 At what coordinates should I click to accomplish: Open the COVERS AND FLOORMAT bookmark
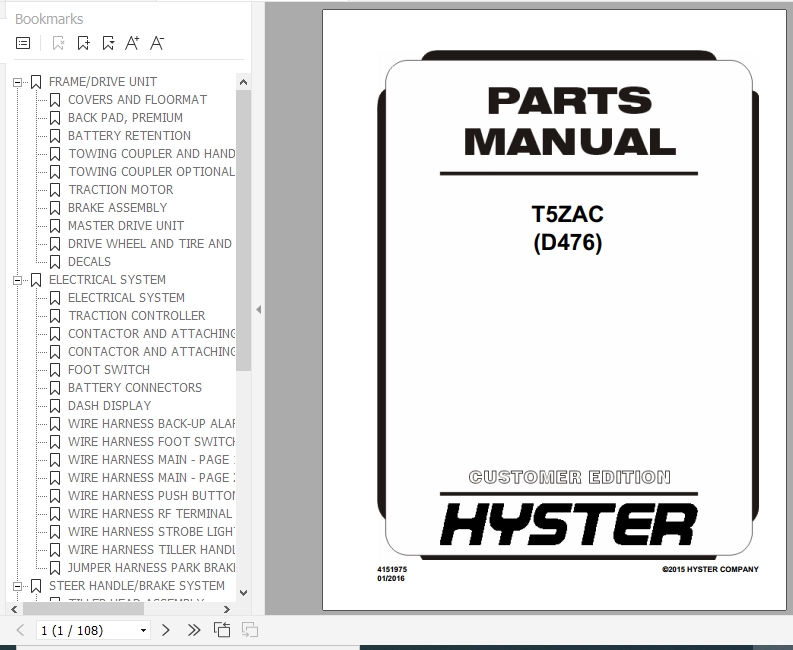pyautogui.click(x=138, y=100)
